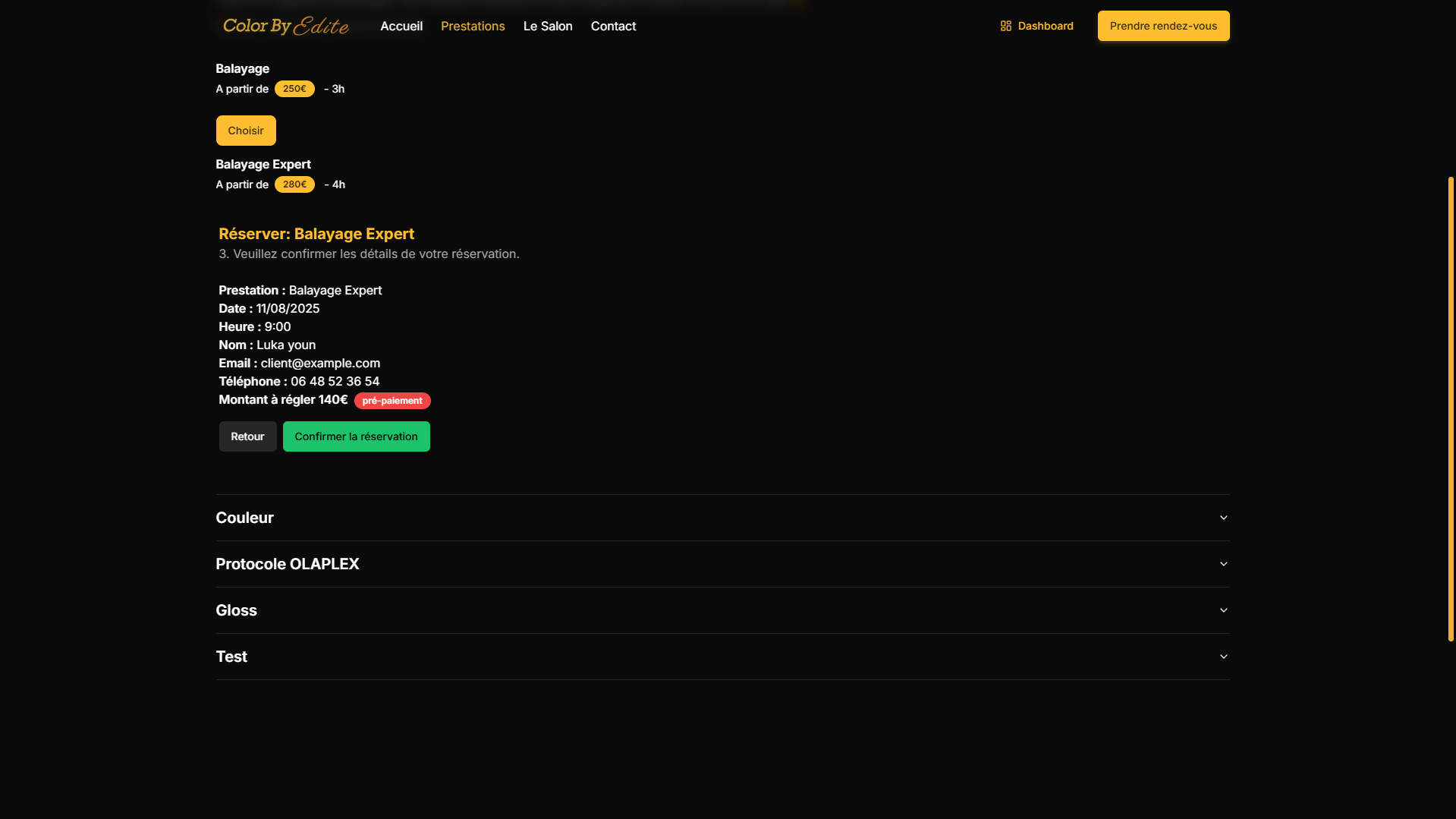Screen dimensions: 1456x819
Task: Click the 280€ price badge
Action: (x=294, y=184)
